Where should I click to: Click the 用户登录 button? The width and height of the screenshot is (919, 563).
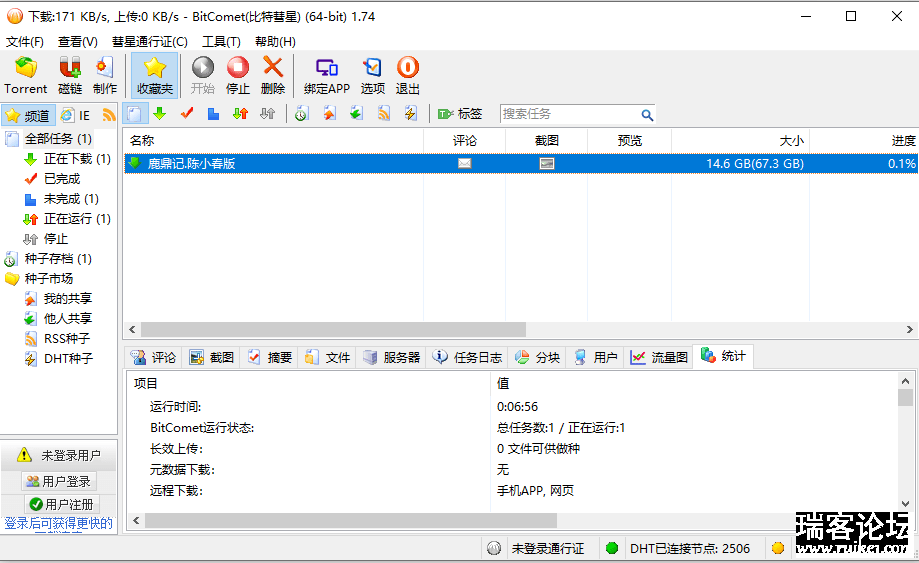[59, 482]
